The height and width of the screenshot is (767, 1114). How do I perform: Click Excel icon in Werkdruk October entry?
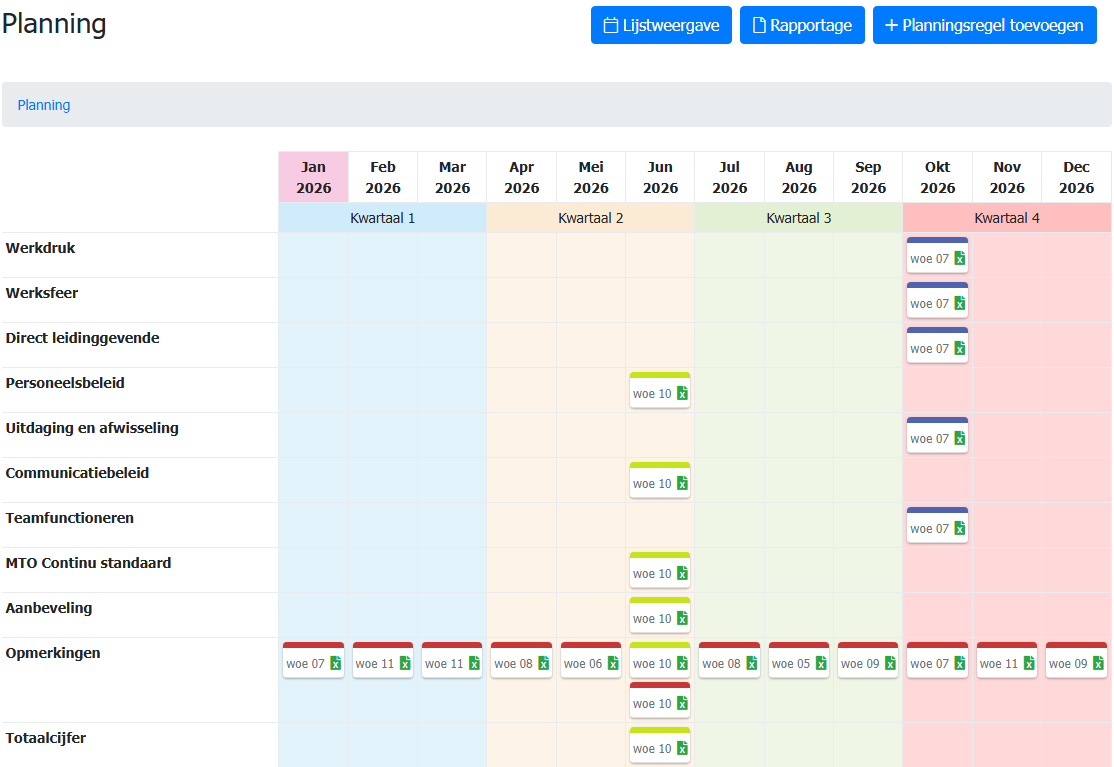pos(959,258)
